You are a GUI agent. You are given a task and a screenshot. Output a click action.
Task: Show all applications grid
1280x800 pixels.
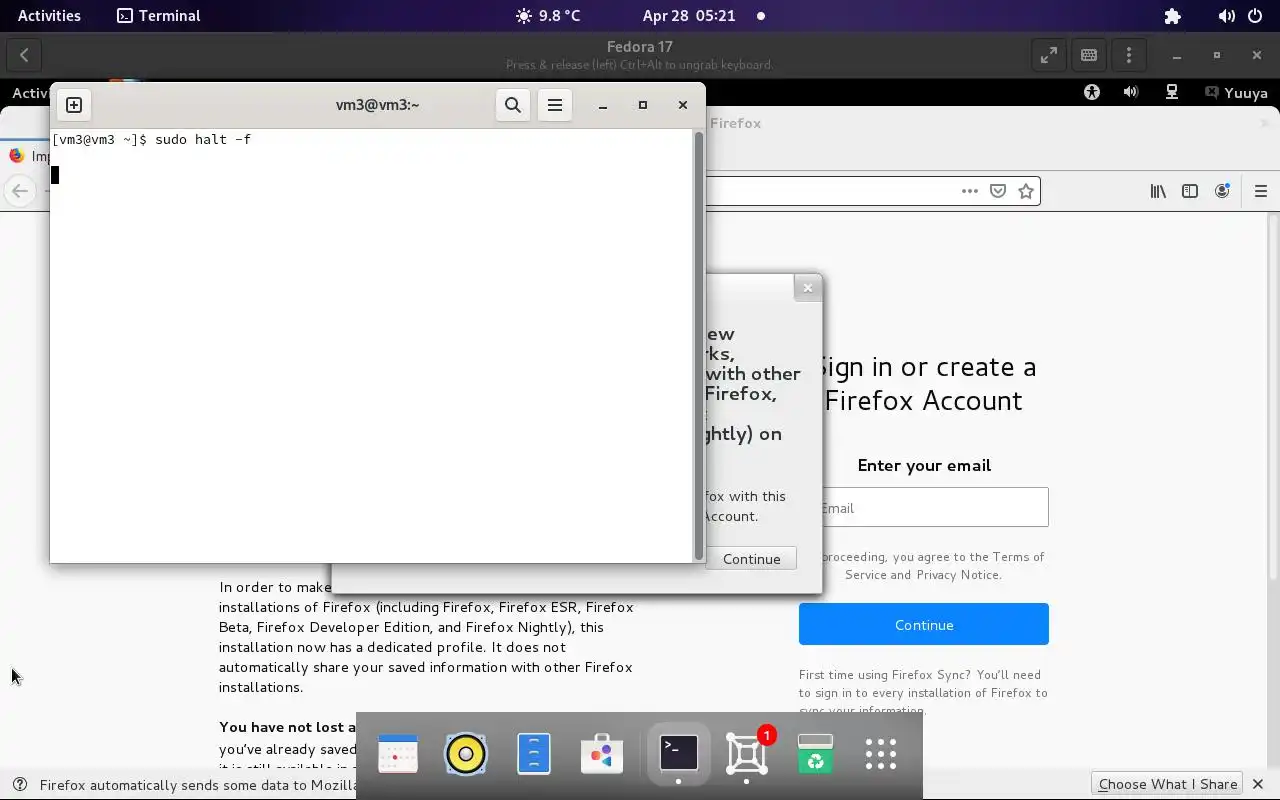point(881,754)
